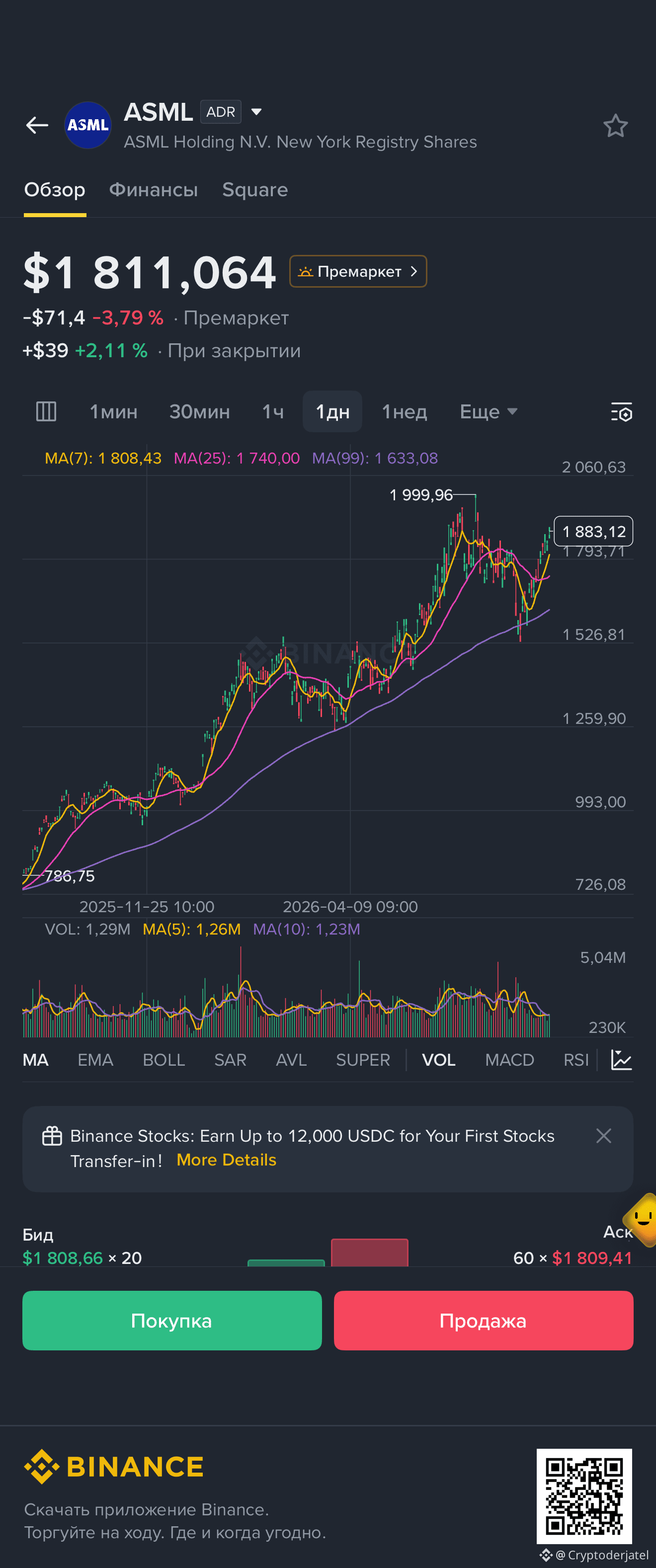Tap the ask price $1 809,41
The height and width of the screenshot is (1568, 656).
point(592,1257)
